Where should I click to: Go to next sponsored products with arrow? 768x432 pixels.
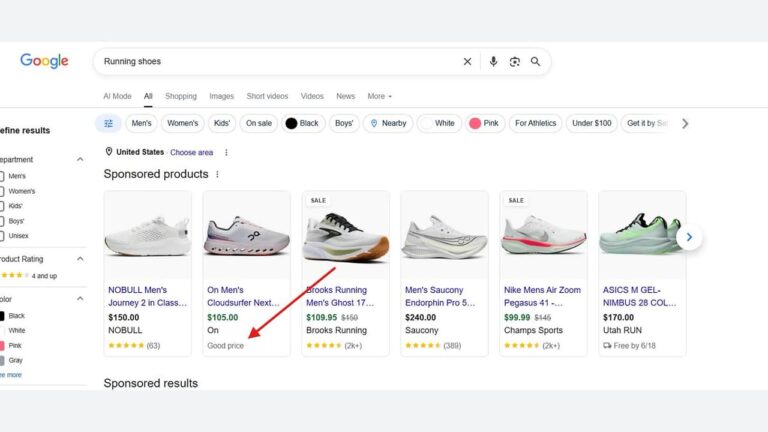689,237
